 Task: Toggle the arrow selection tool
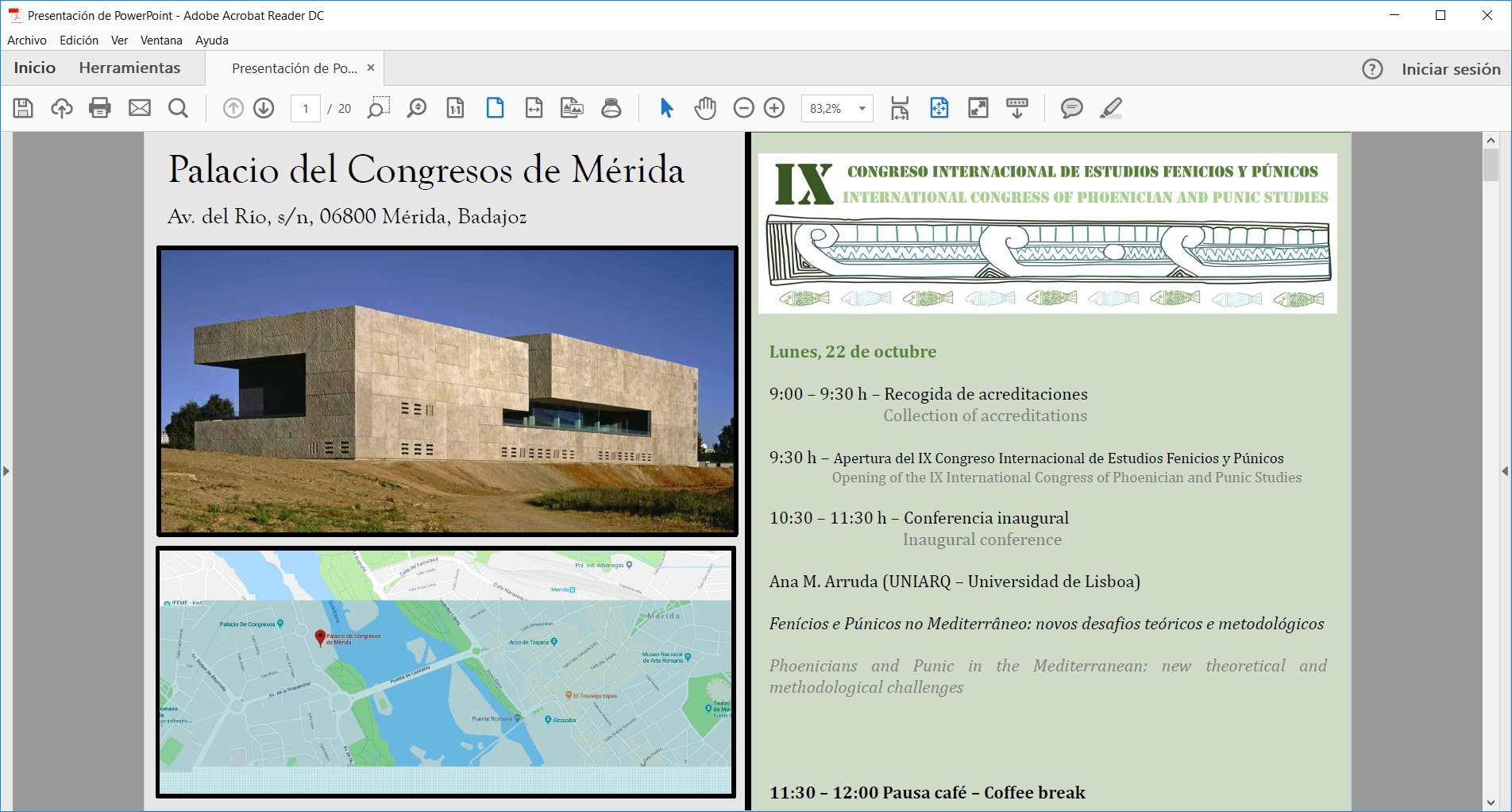point(666,108)
